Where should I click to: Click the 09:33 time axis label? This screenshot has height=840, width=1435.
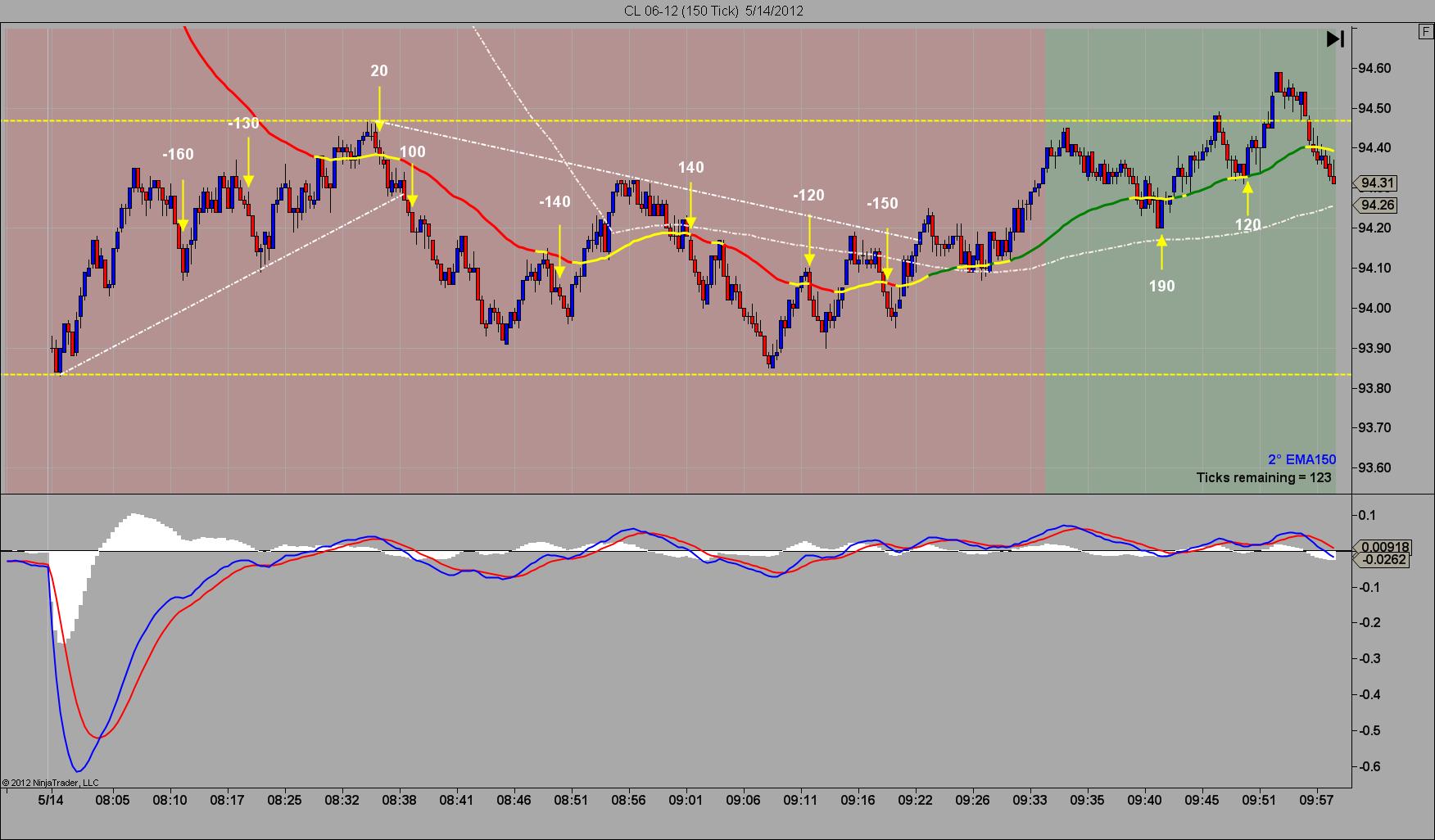[1030, 800]
